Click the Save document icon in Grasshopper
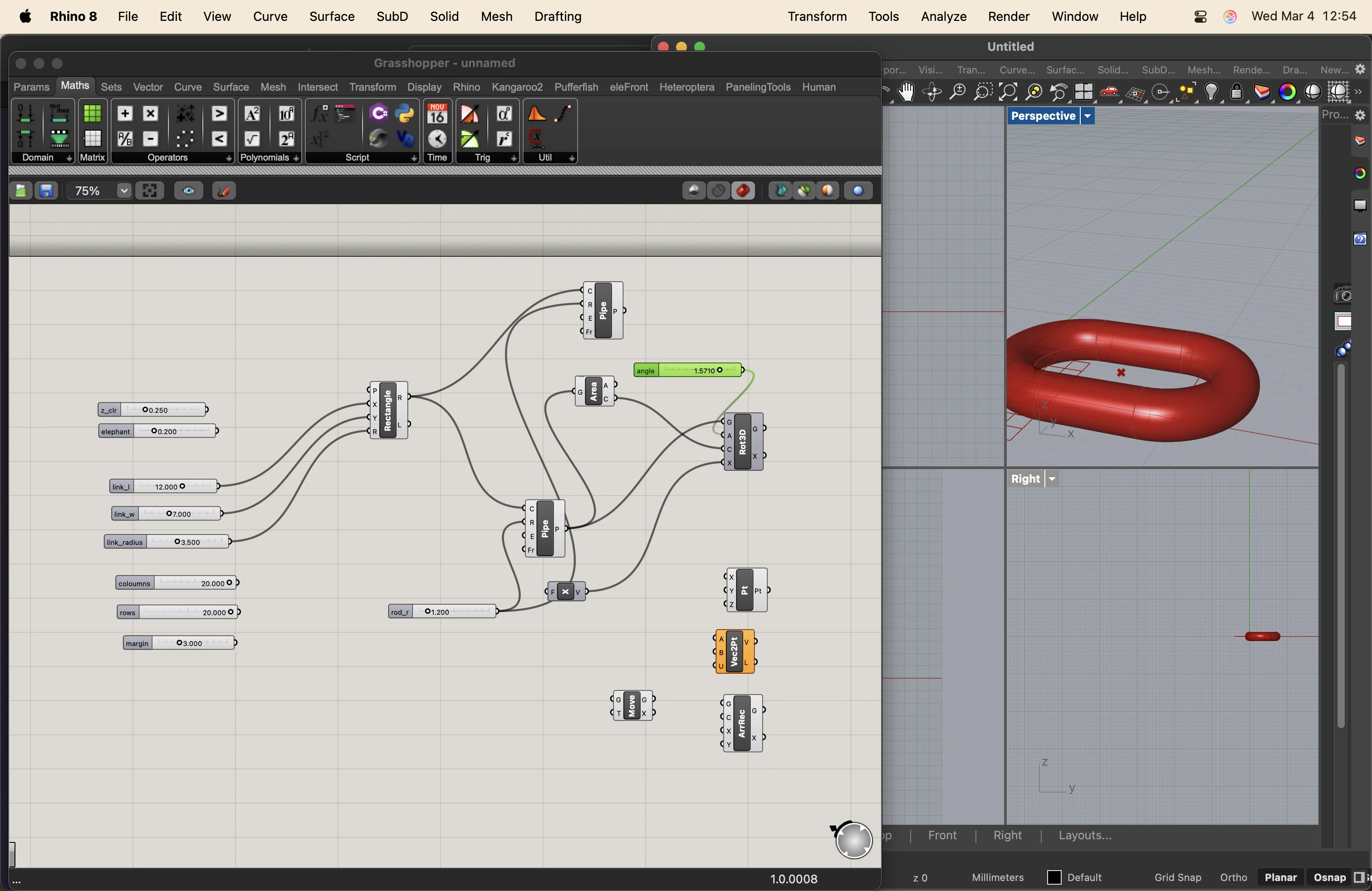 coord(46,191)
